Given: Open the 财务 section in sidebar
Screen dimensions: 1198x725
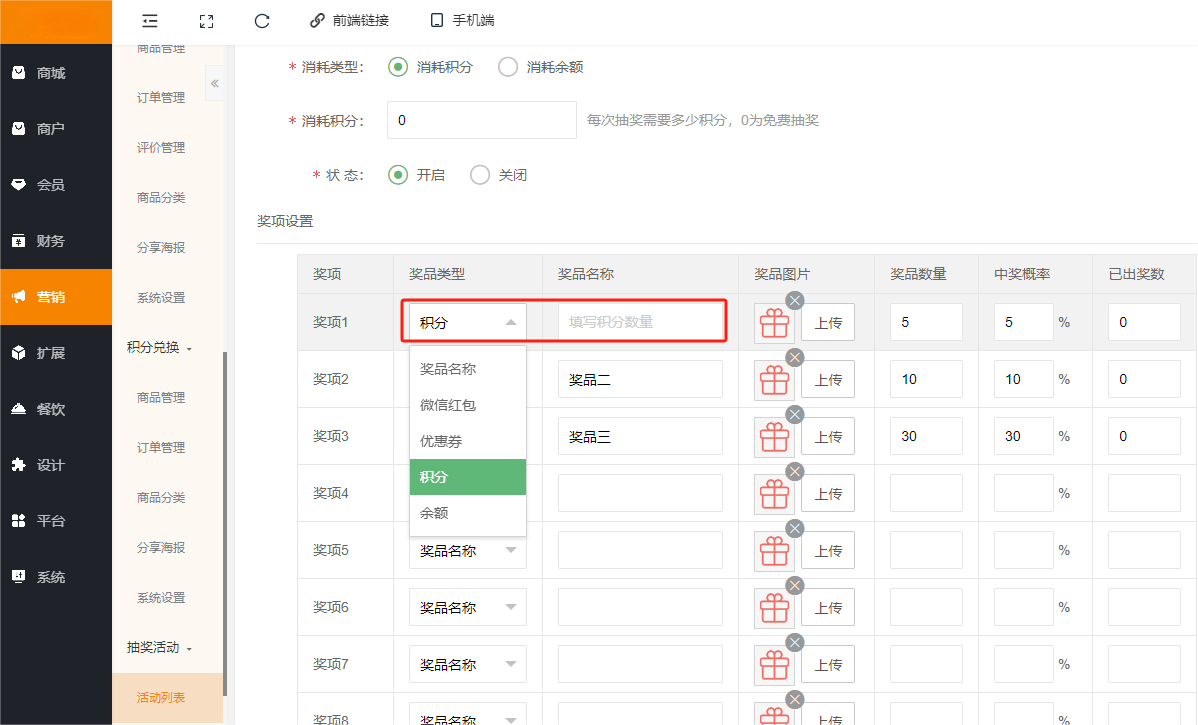Looking at the screenshot, I should click(50, 241).
